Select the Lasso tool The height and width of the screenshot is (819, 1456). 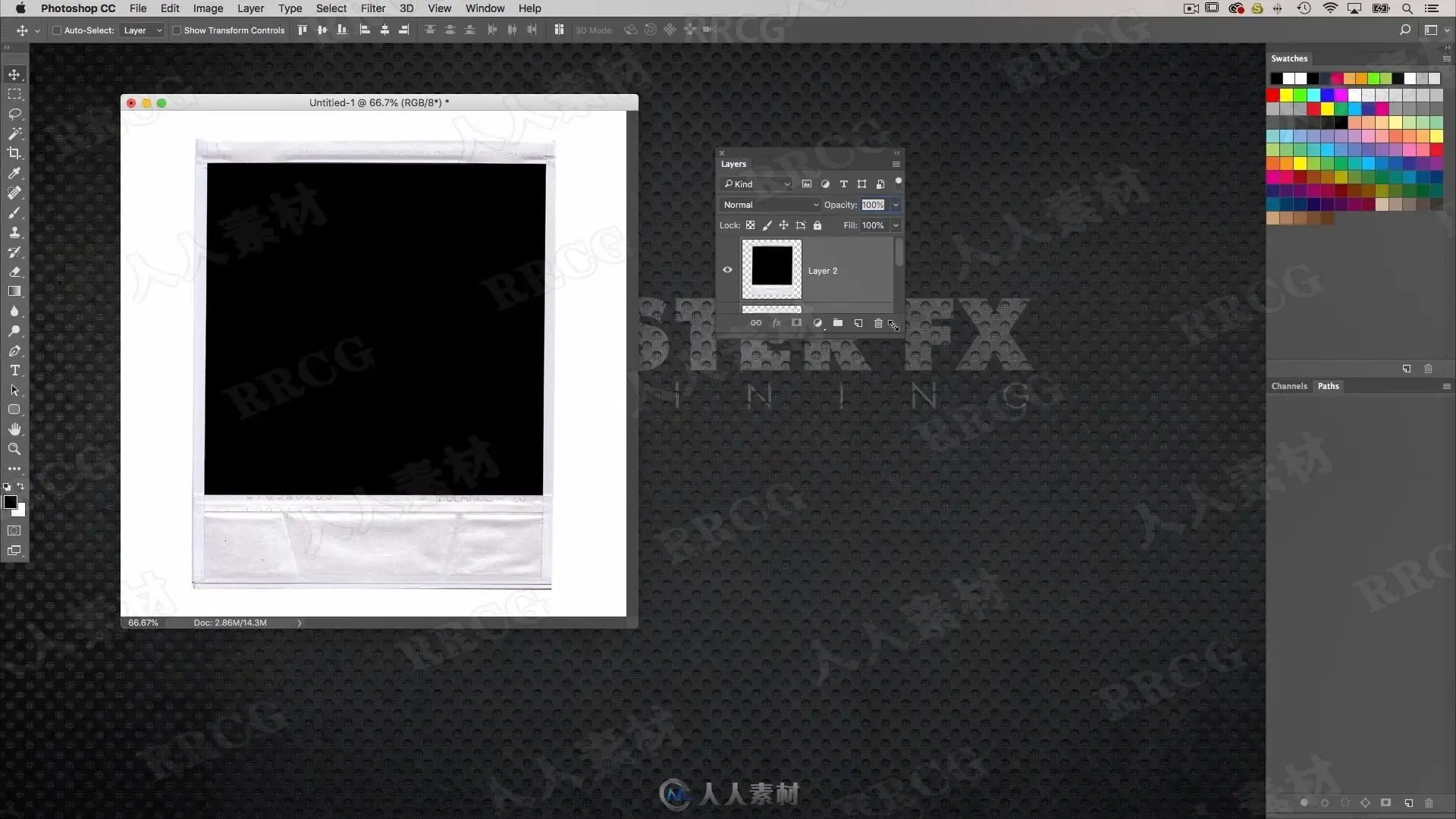(14, 114)
